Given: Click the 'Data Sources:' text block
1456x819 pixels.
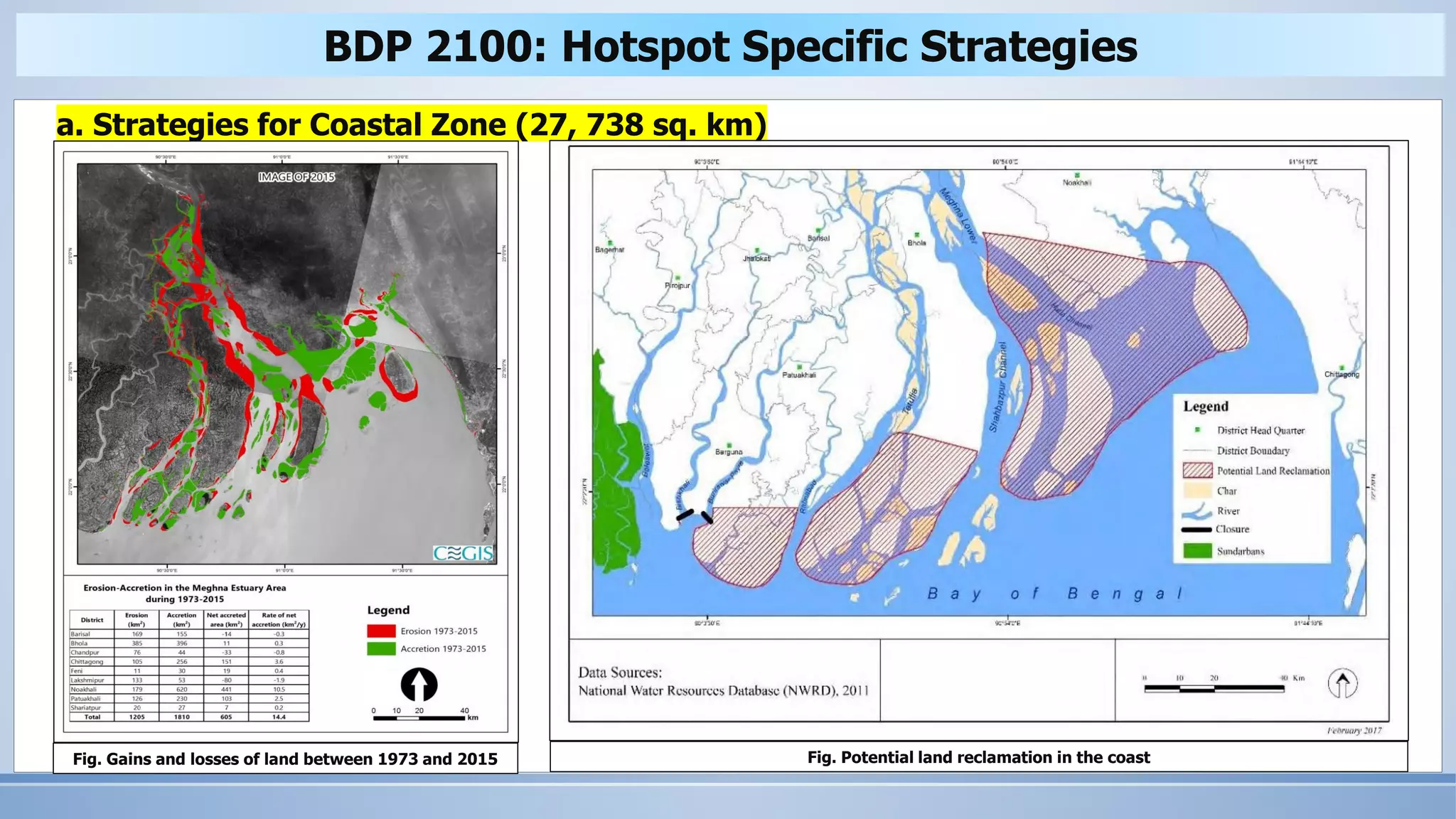Looking at the screenshot, I should tap(724, 681).
